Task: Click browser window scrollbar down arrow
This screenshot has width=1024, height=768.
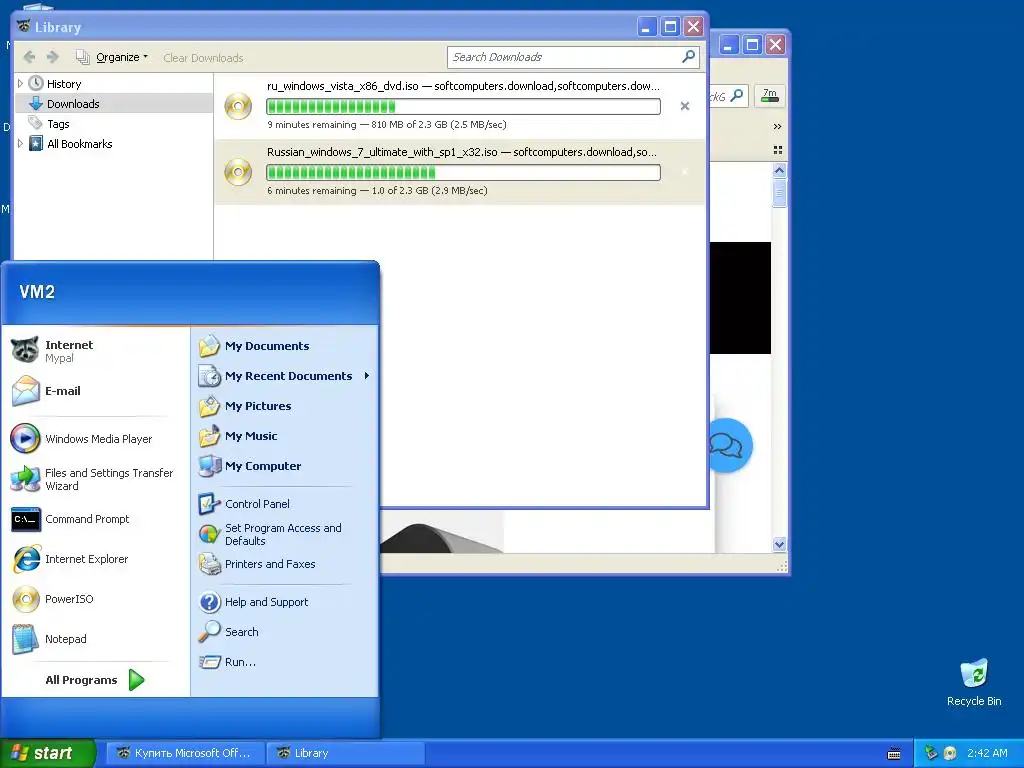Action: 778,544
